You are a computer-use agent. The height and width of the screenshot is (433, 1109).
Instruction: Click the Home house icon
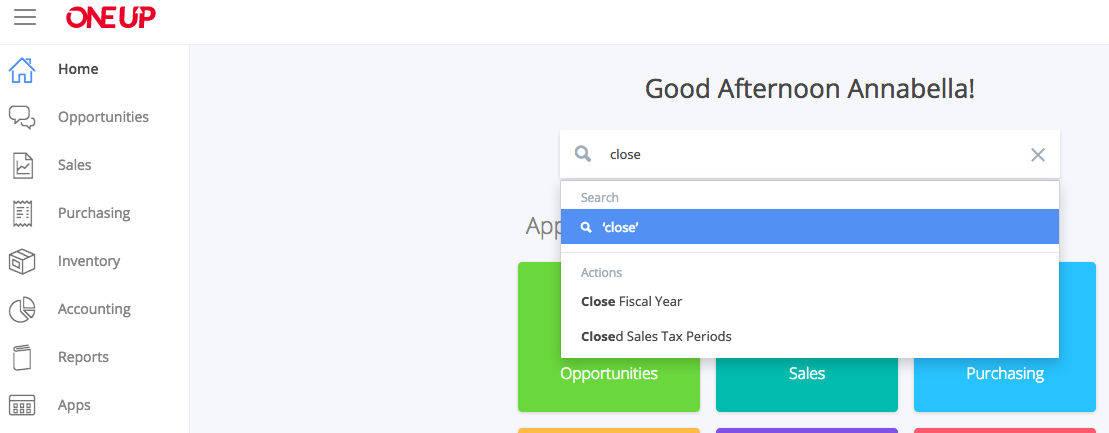22,70
